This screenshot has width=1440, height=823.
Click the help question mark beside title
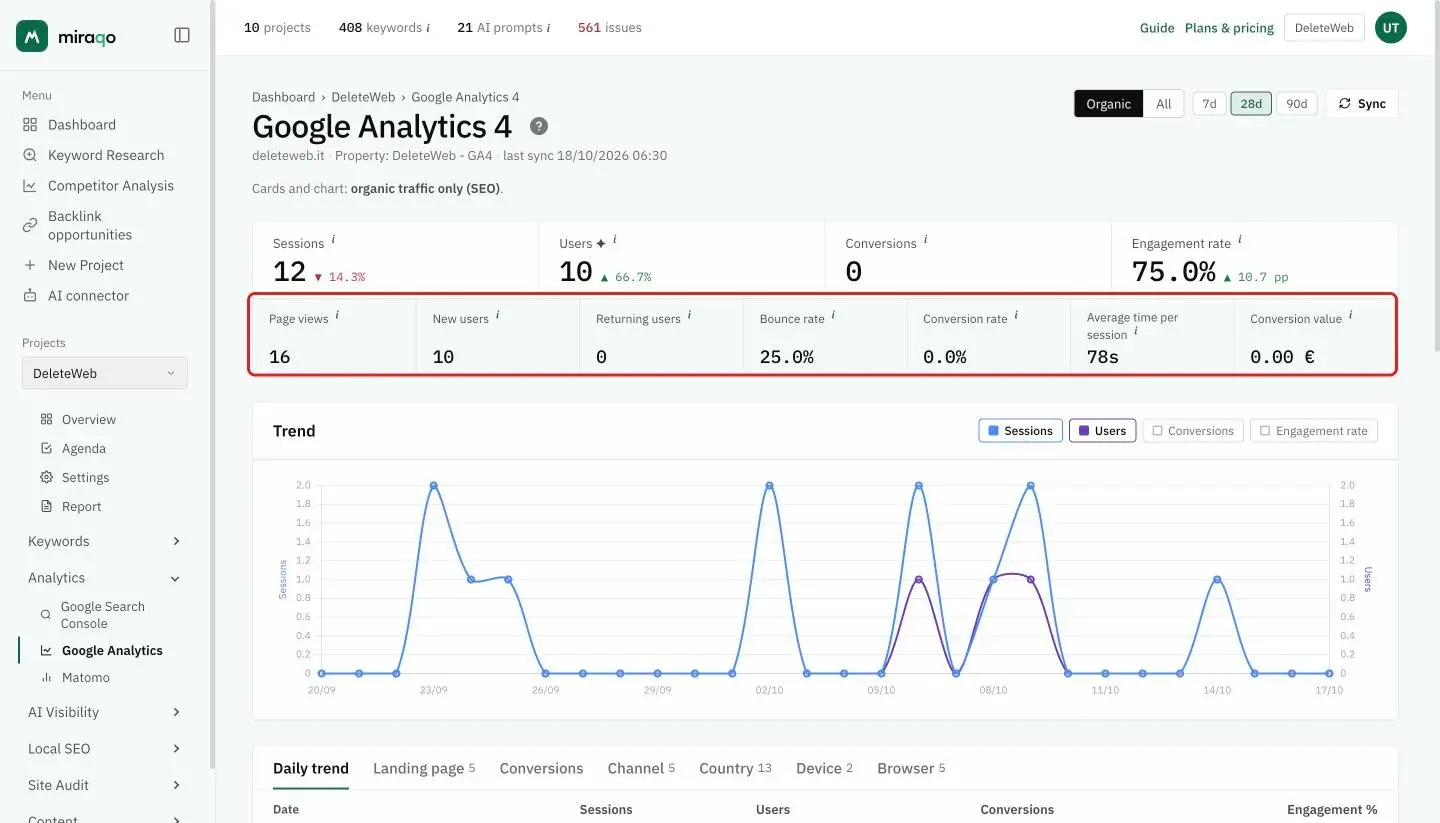click(x=539, y=126)
